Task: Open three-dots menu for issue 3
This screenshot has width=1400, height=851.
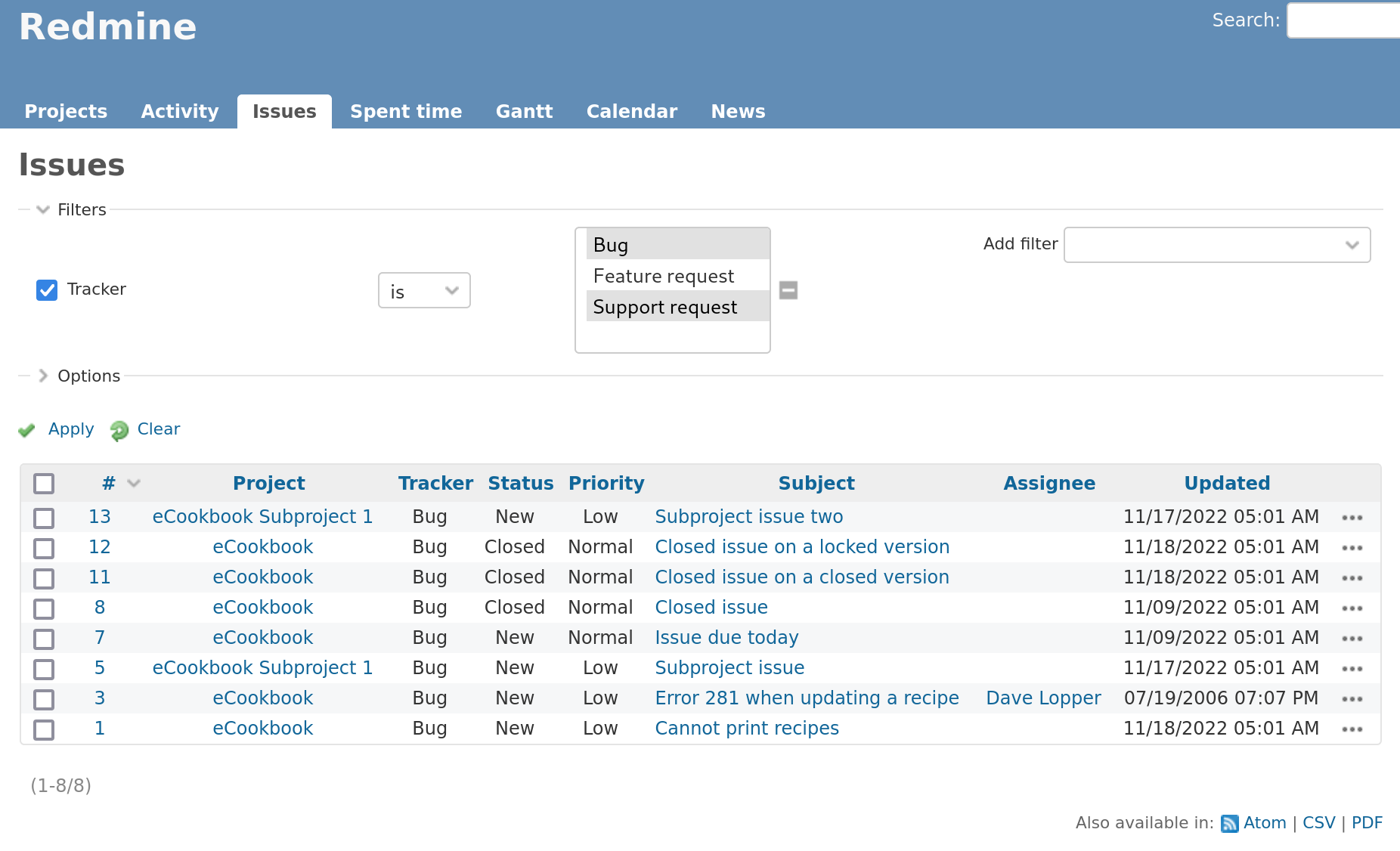Action: [x=1352, y=699]
